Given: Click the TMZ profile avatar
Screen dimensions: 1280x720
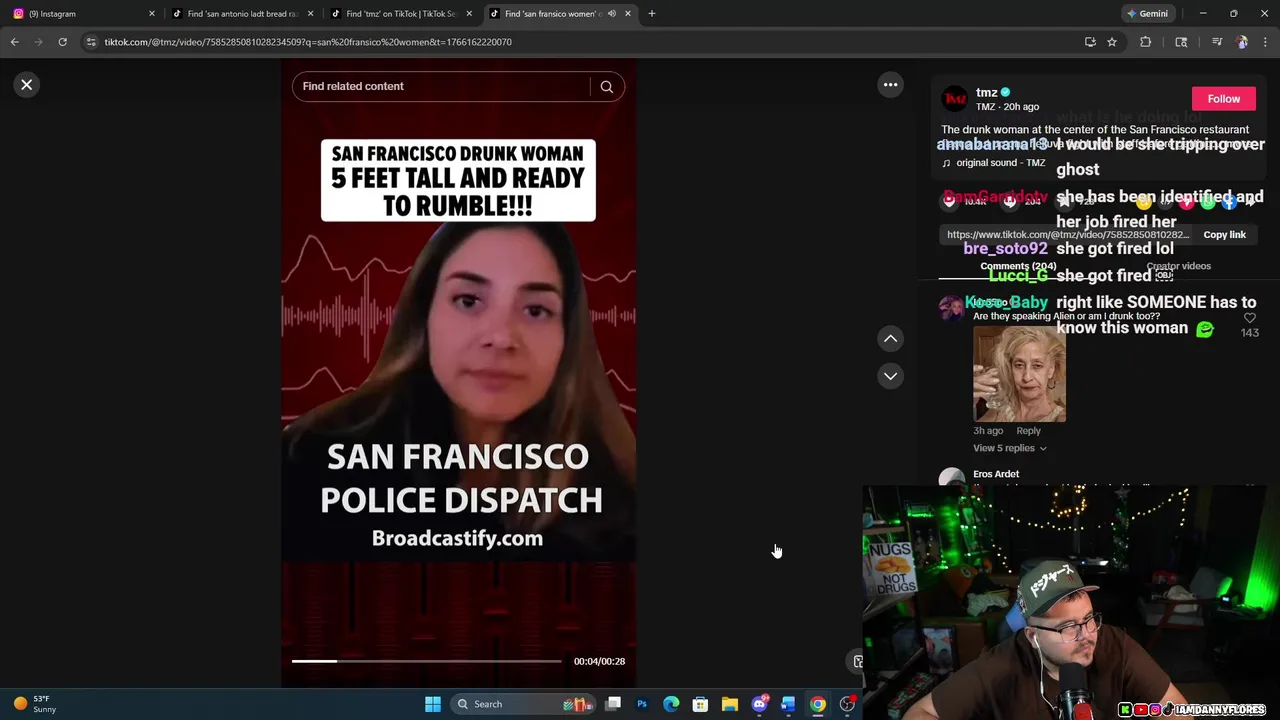Looking at the screenshot, I should [x=955, y=99].
